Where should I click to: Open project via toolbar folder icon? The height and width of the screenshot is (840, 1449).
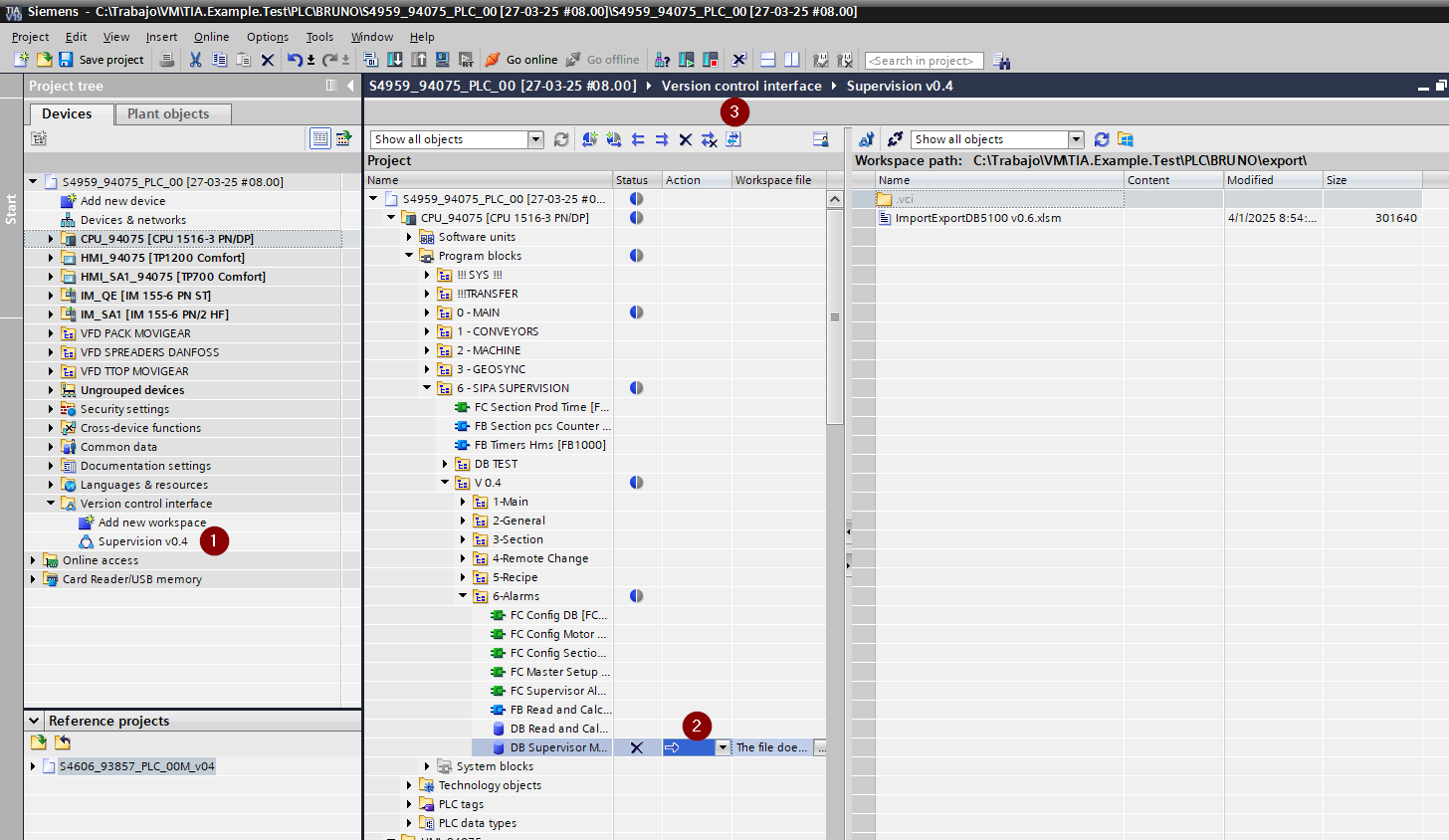(x=44, y=60)
